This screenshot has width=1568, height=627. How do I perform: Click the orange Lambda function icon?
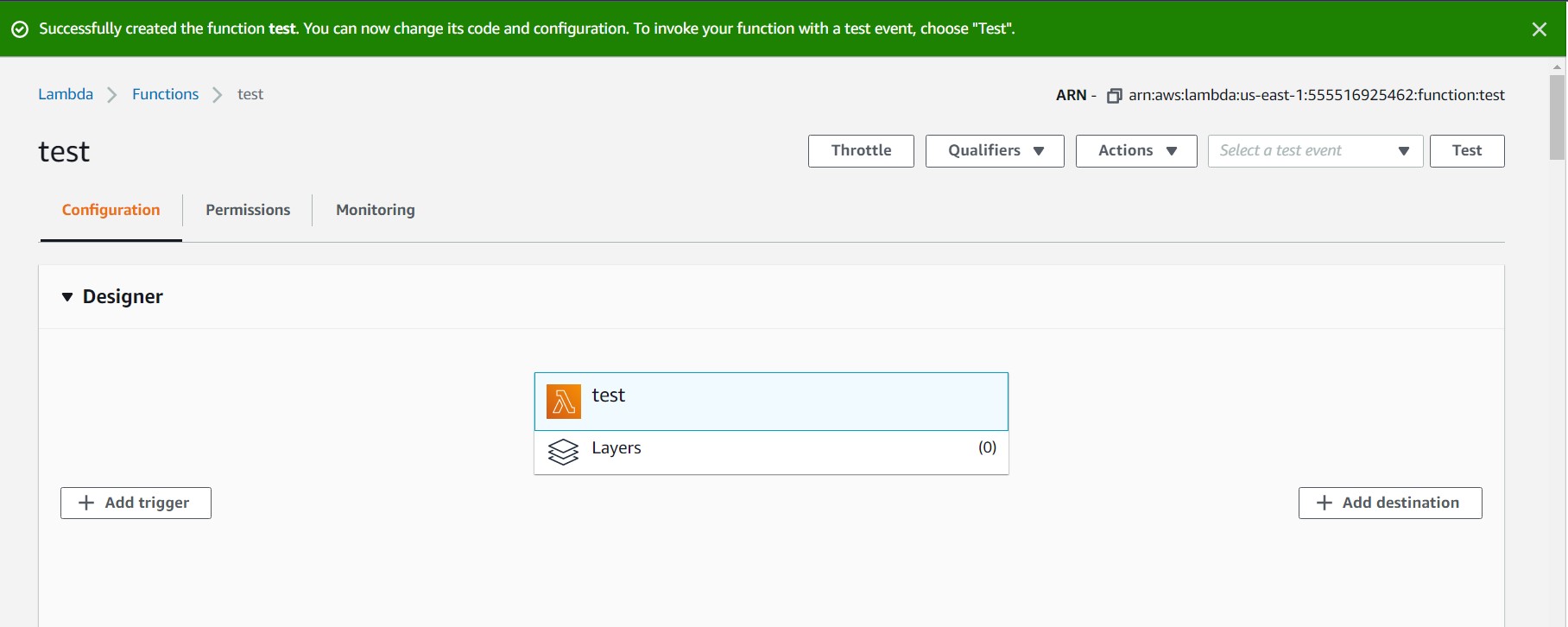pyautogui.click(x=564, y=402)
